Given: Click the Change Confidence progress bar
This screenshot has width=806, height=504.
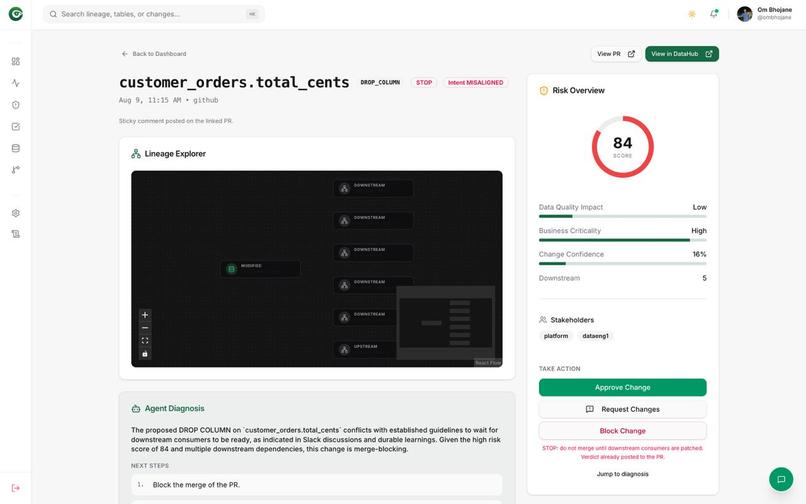Looking at the screenshot, I should click(x=622, y=264).
